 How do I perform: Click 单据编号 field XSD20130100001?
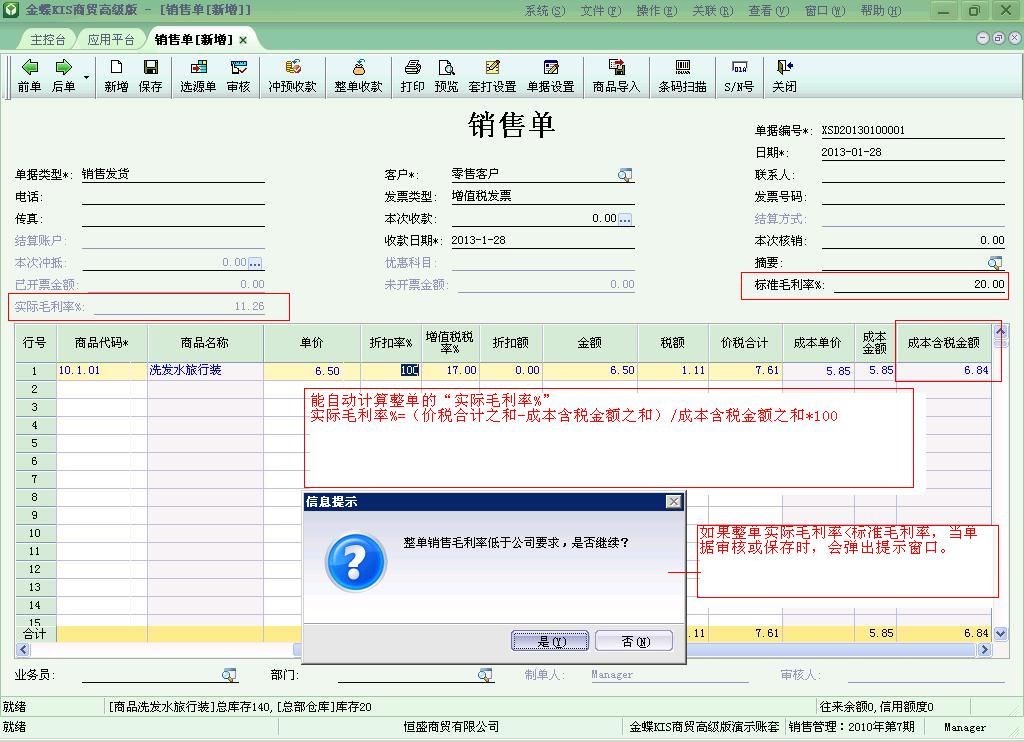click(x=912, y=130)
